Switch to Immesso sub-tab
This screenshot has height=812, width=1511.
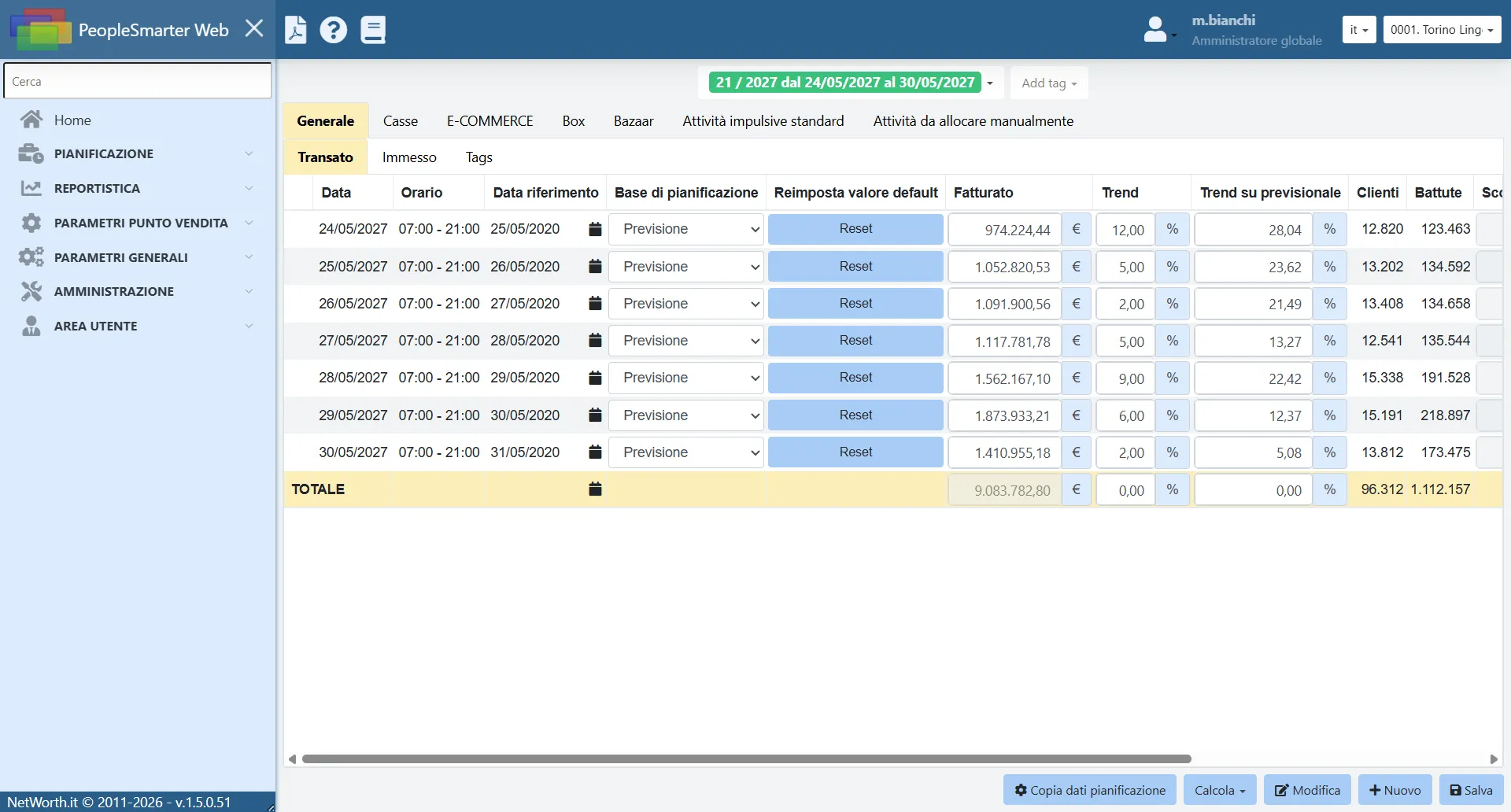(409, 157)
